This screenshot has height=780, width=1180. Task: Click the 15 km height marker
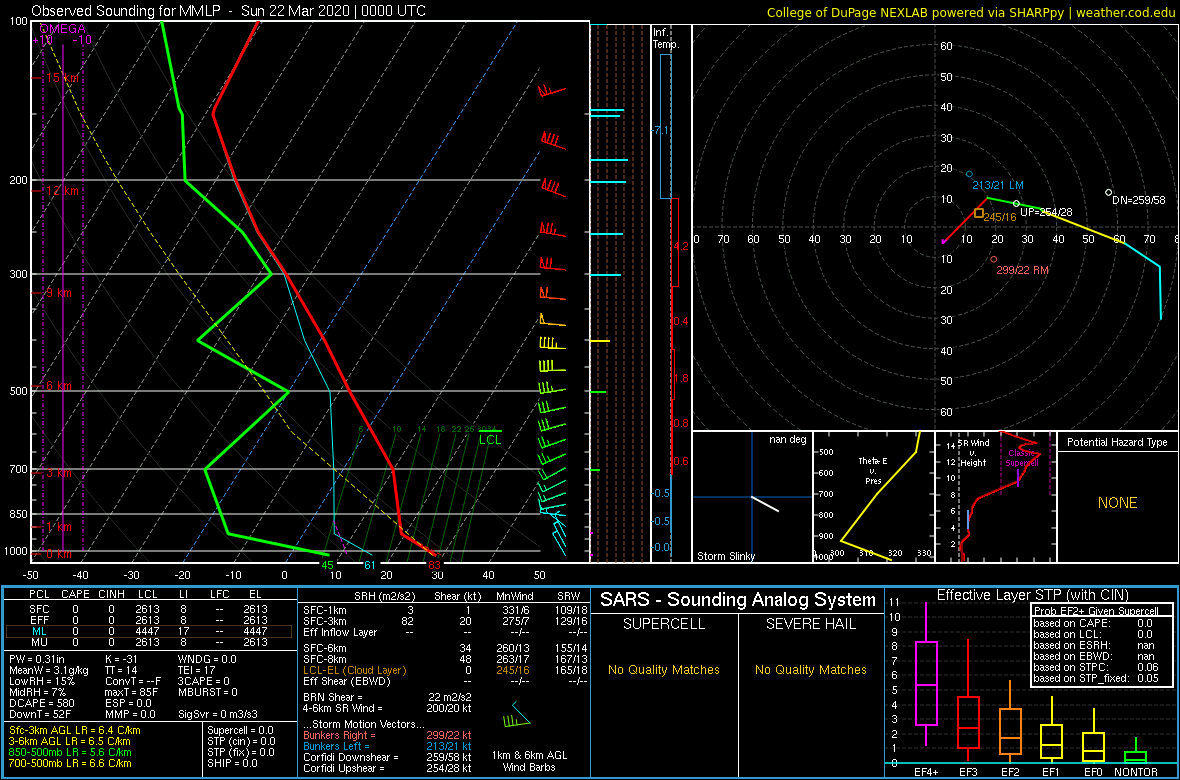[62, 78]
